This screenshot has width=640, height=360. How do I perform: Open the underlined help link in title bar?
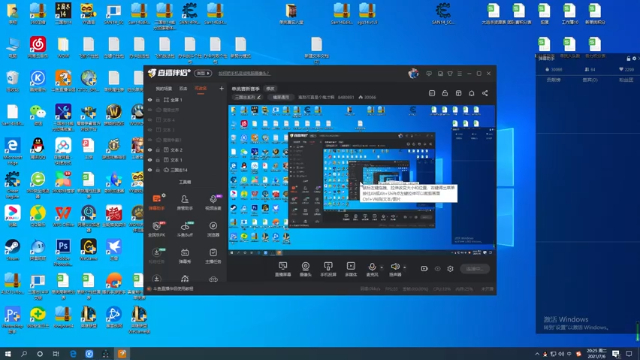244,73
